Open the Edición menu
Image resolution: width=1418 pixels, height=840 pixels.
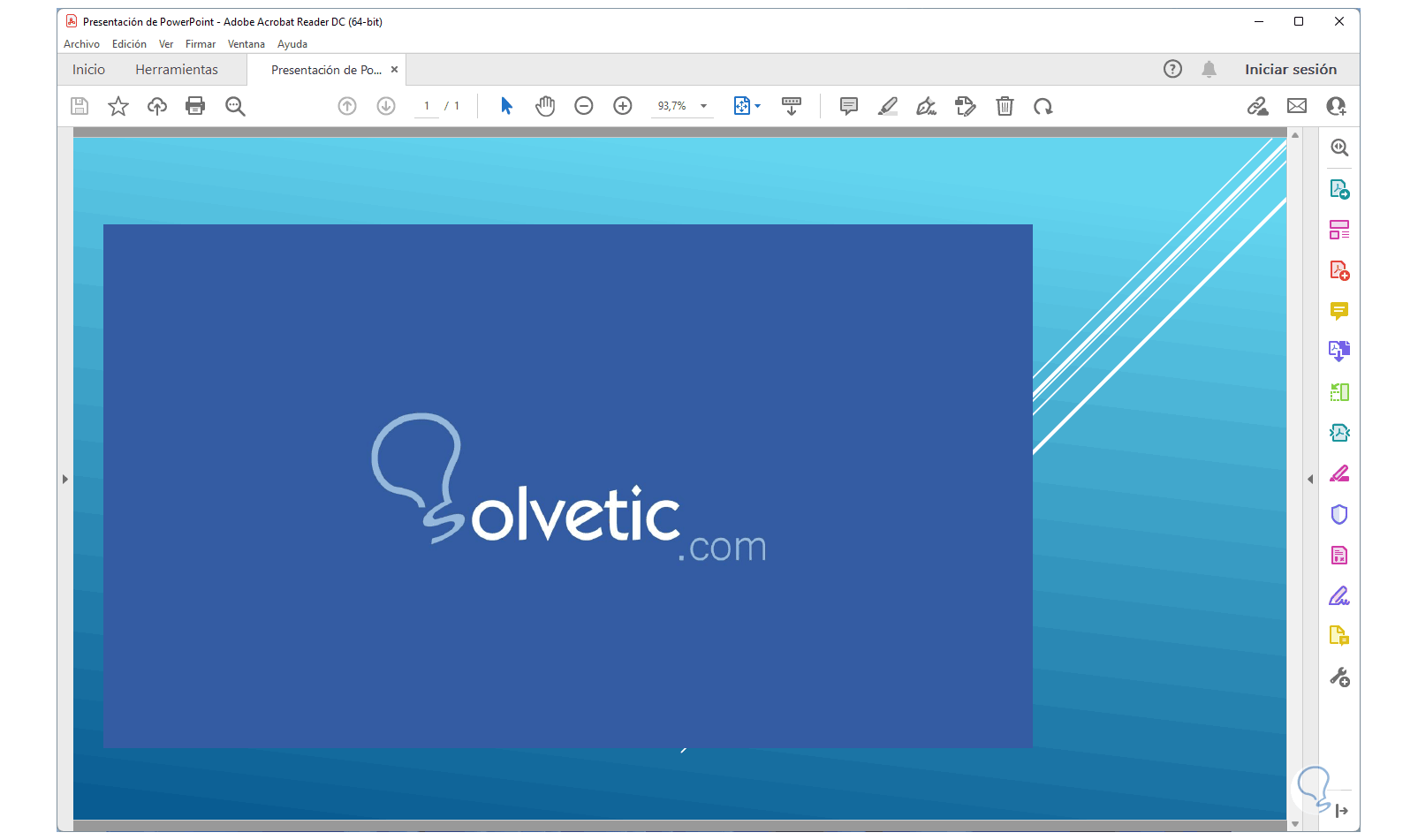click(129, 44)
